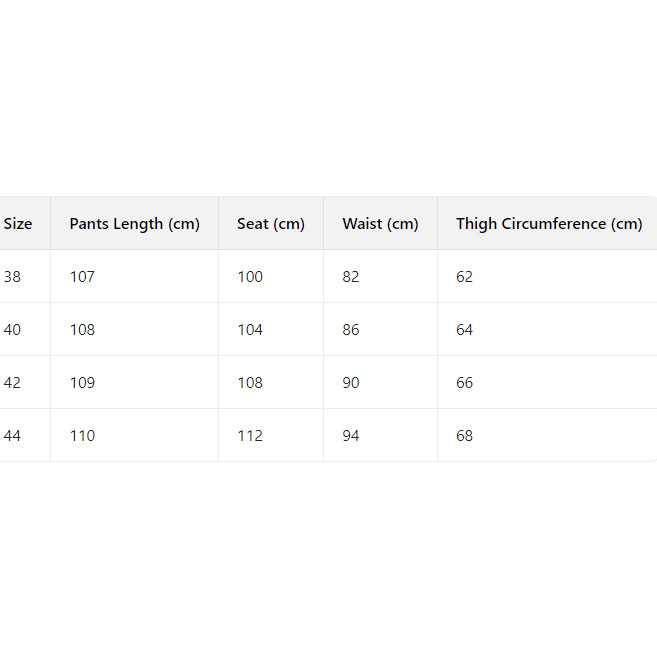Select size 44 cell
This screenshot has width=657, height=658.
(13, 436)
